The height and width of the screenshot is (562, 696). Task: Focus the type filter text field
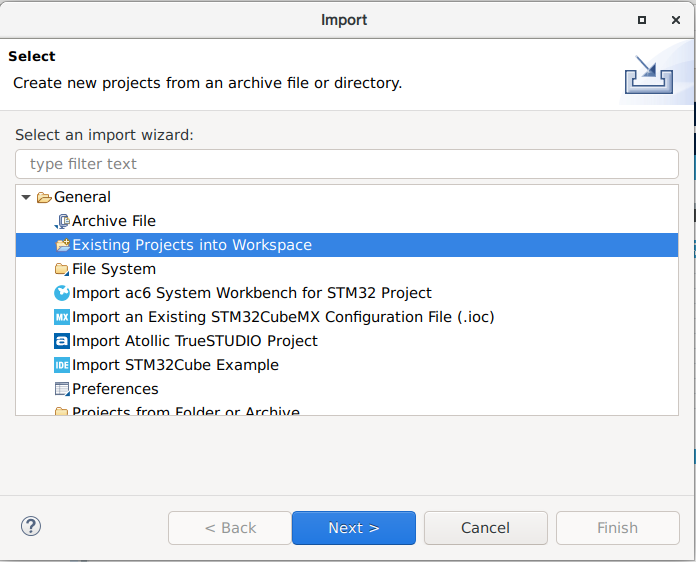(x=347, y=164)
